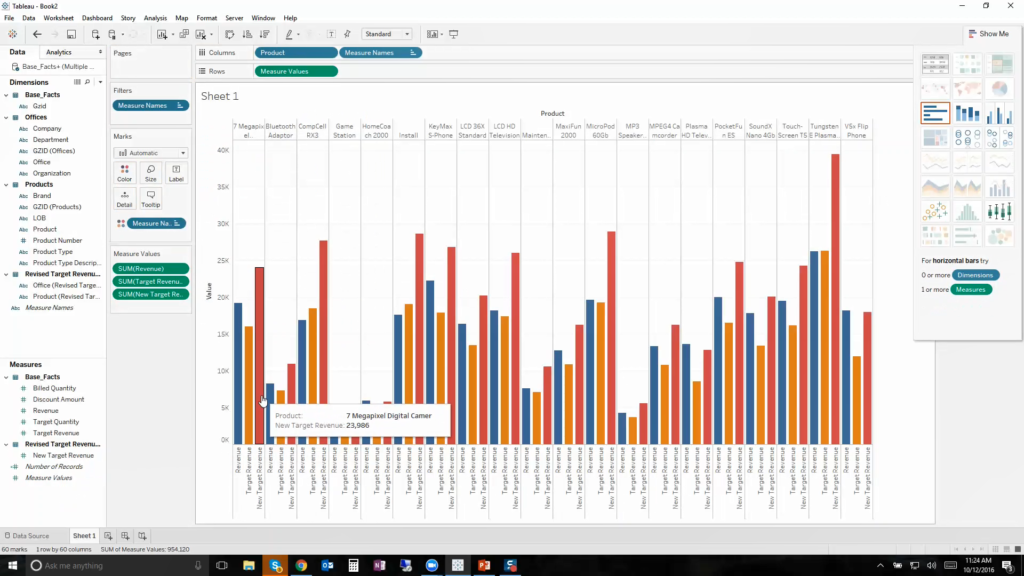Click the Undo back arrow
This screenshot has height=576, width=1024.
[x=37, y=34]
